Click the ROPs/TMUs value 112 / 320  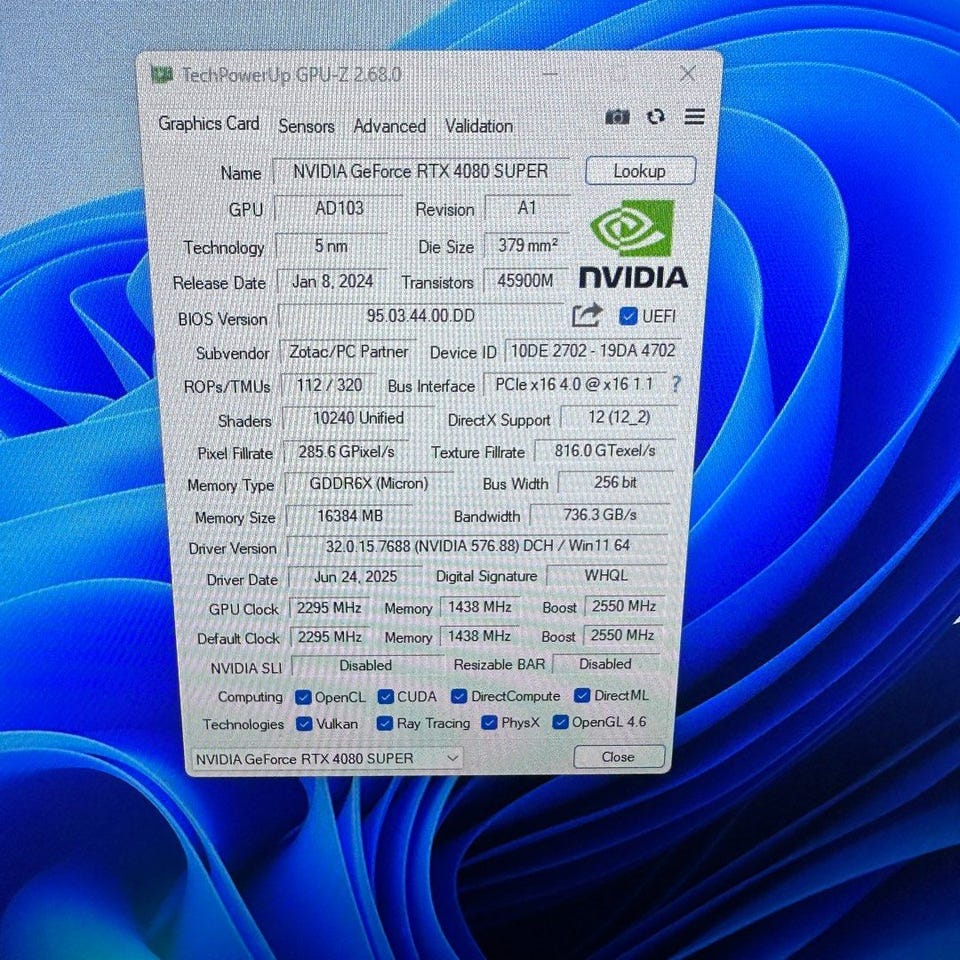329,386
